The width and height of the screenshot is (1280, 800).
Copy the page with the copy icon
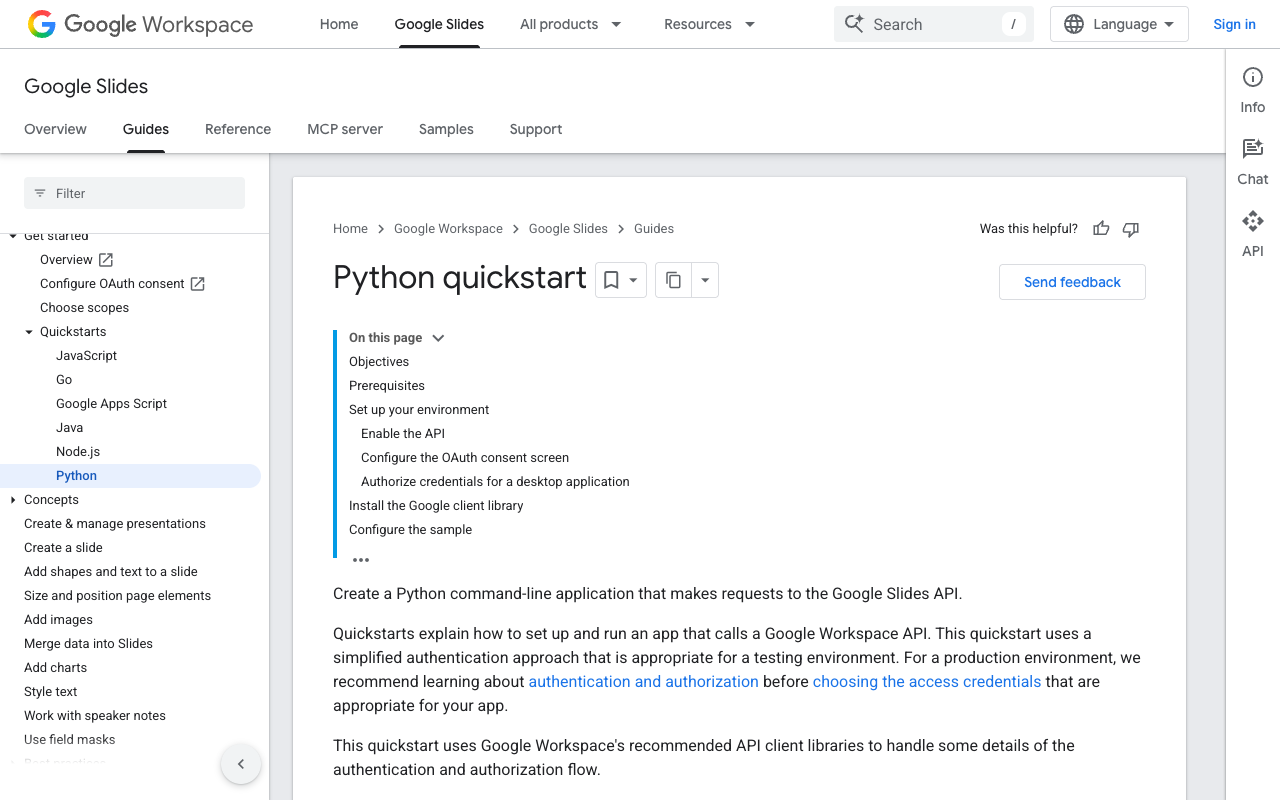tap(673, 280)
